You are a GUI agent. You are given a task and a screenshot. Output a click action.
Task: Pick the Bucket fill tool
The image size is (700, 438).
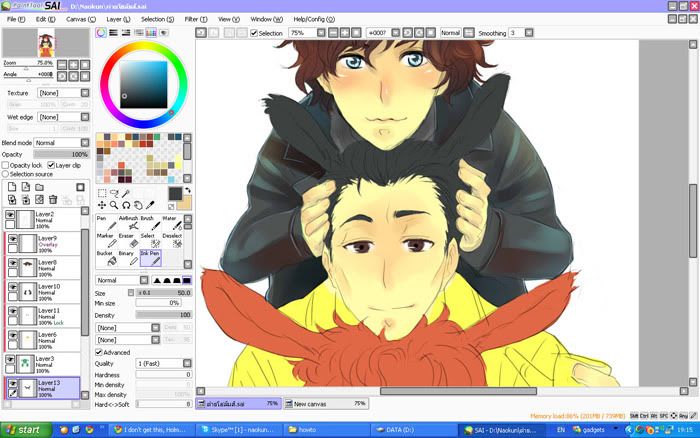coord(104,259)
